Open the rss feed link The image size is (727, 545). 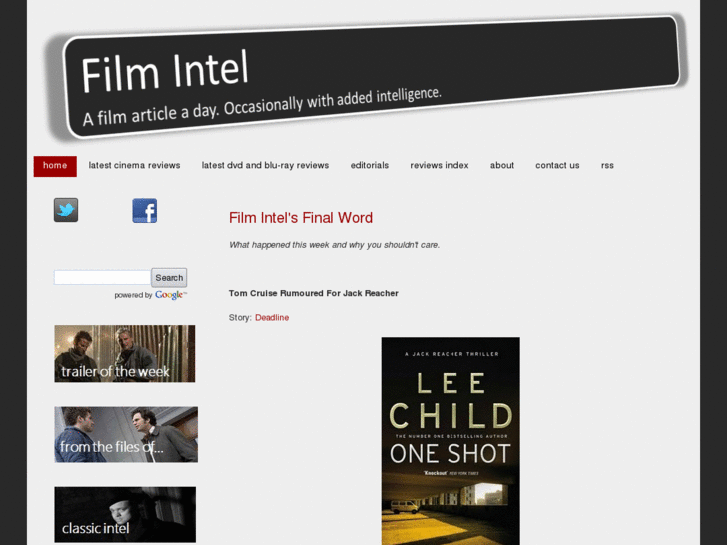pos(607,166)
